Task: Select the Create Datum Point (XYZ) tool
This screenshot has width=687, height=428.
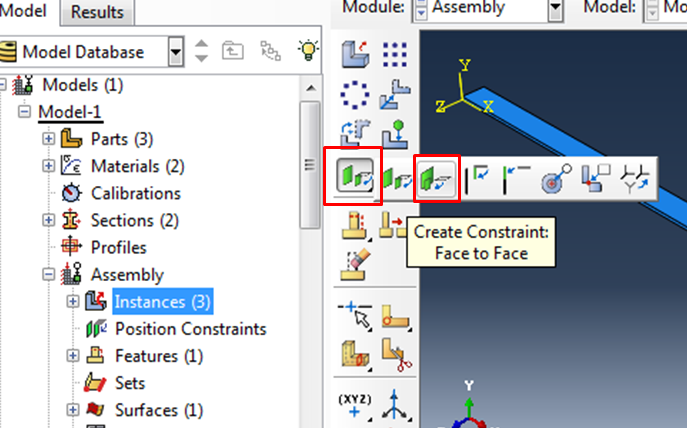Action: [x=355, y=405]
